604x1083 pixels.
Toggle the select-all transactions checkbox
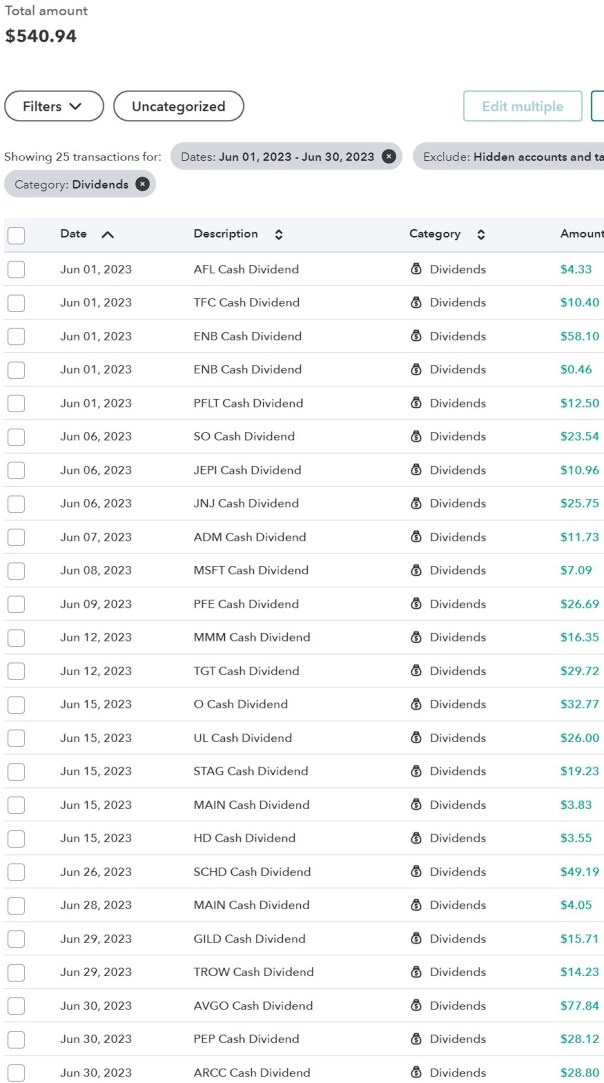16,236
